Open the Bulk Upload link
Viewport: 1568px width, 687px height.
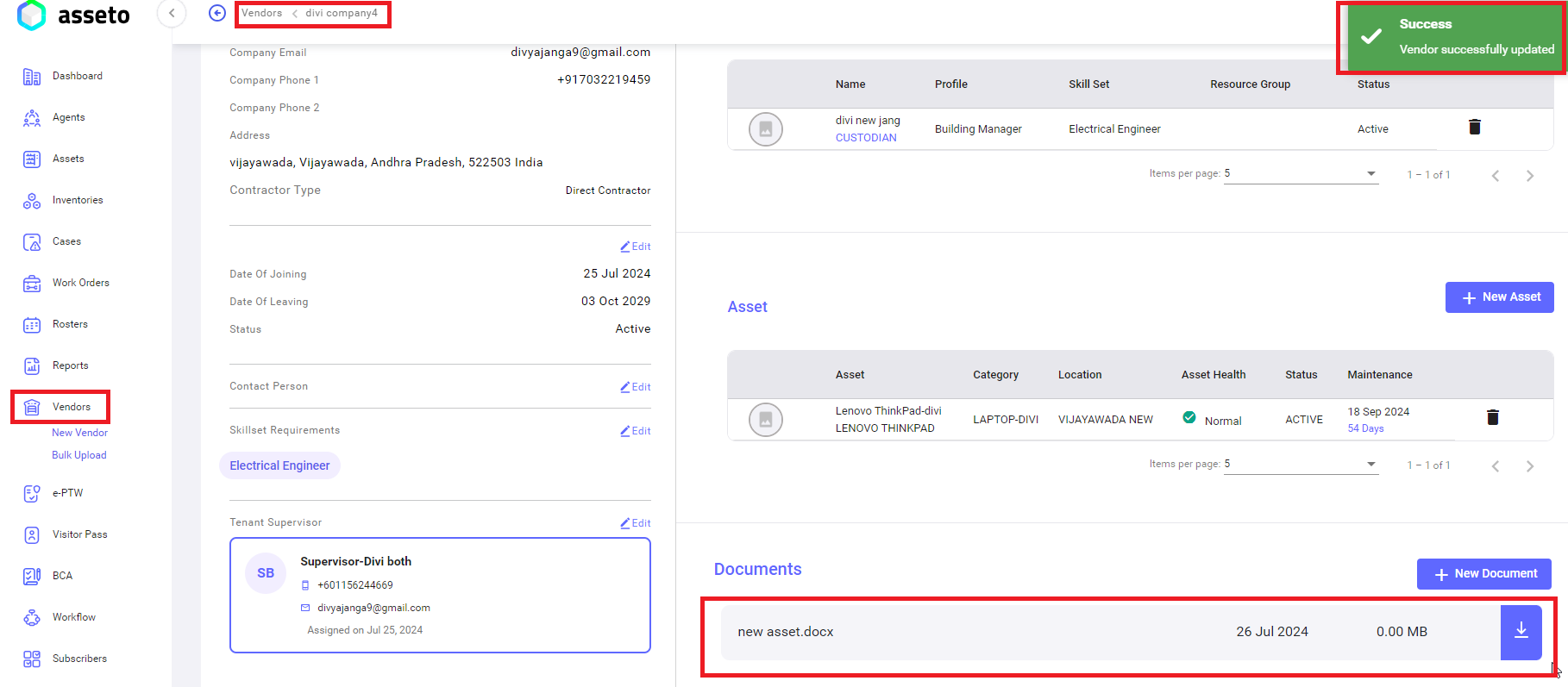tap(79, 455)
